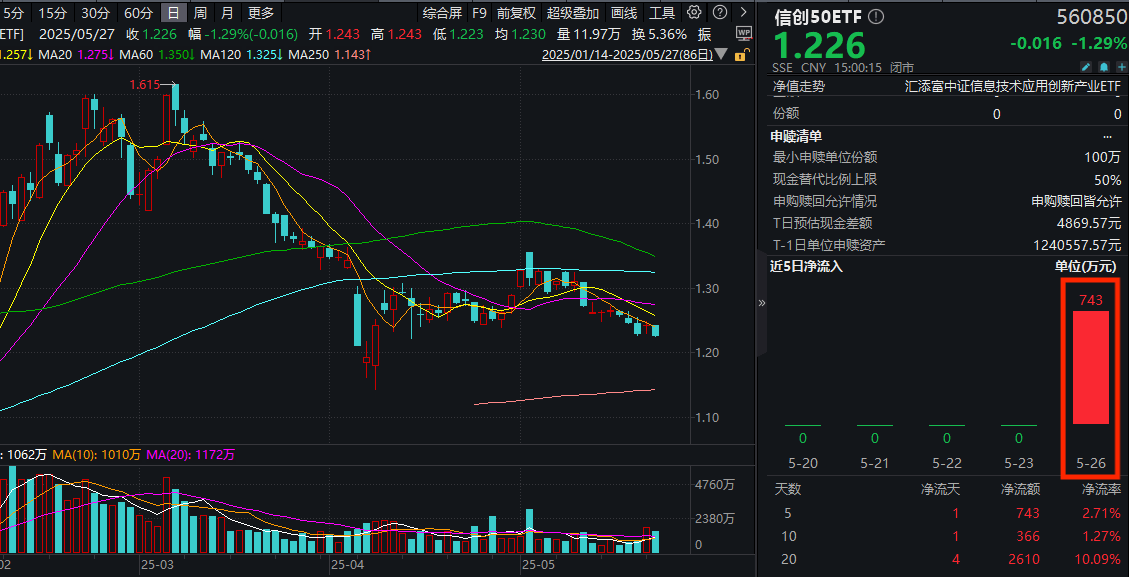Expand the 更多 period options
The height and width of the screenshot is (577, 1129).
pyautogui.click(x=261, y=12)
